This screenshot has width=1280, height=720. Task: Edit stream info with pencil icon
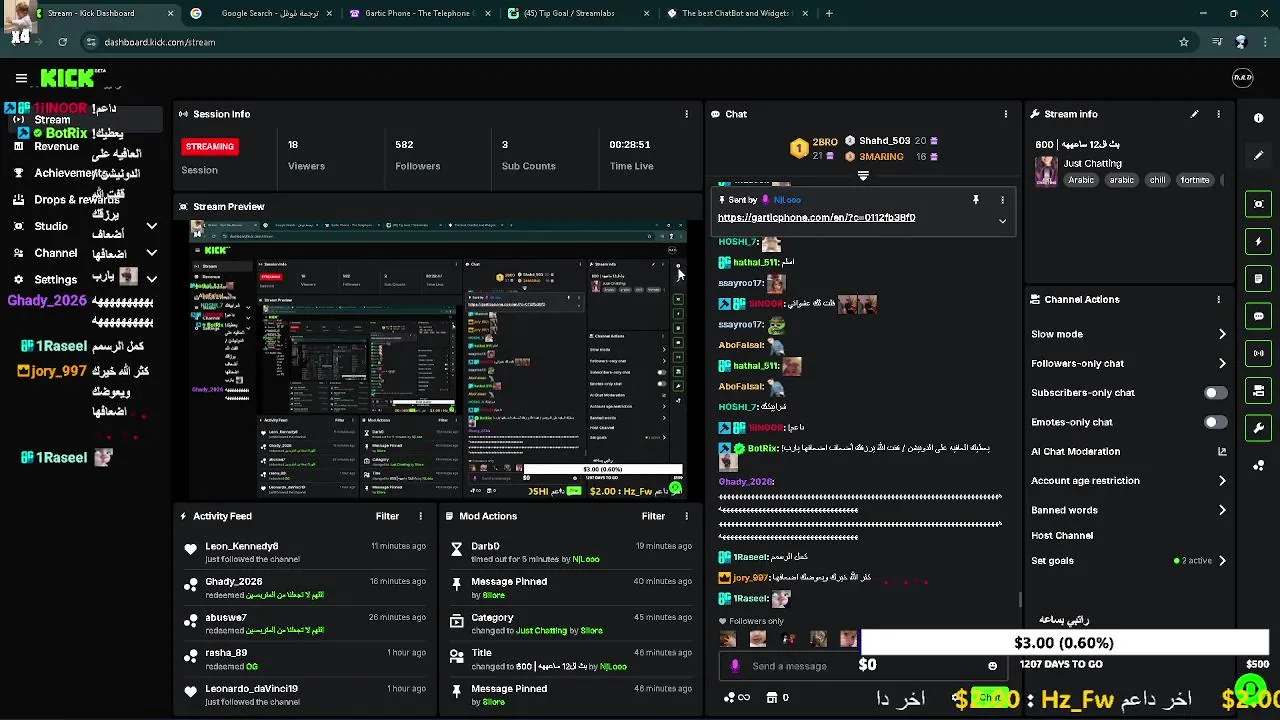pyautogui.click(x=1194, y=114)
